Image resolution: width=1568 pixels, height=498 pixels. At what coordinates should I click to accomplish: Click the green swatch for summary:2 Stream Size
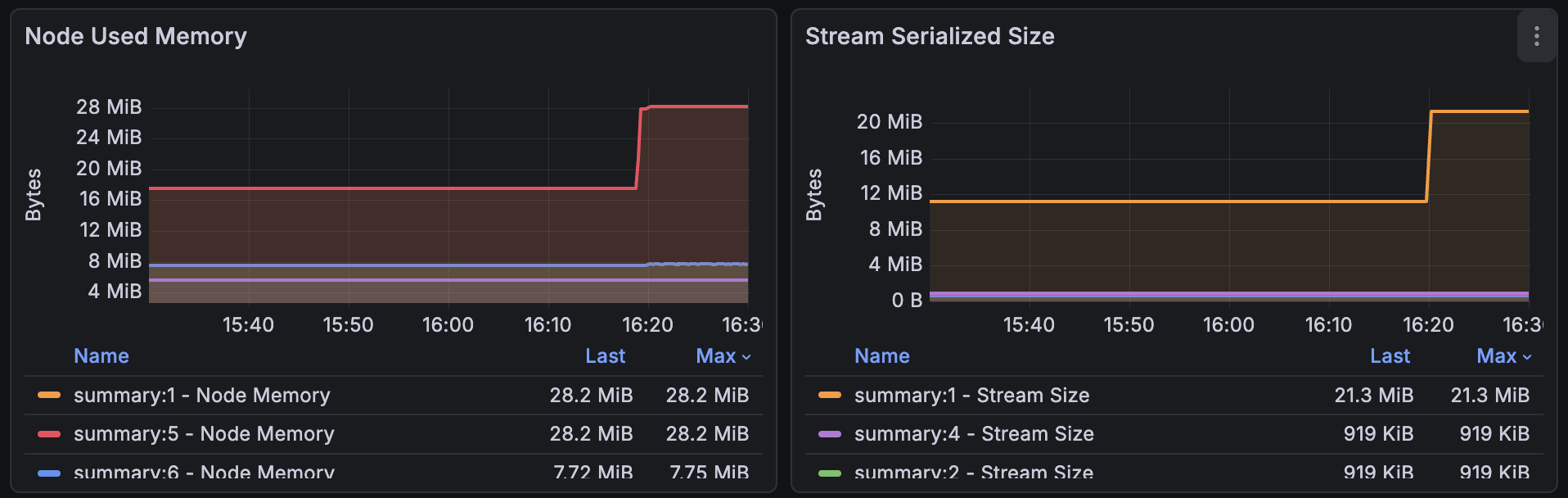click(830, 473)
